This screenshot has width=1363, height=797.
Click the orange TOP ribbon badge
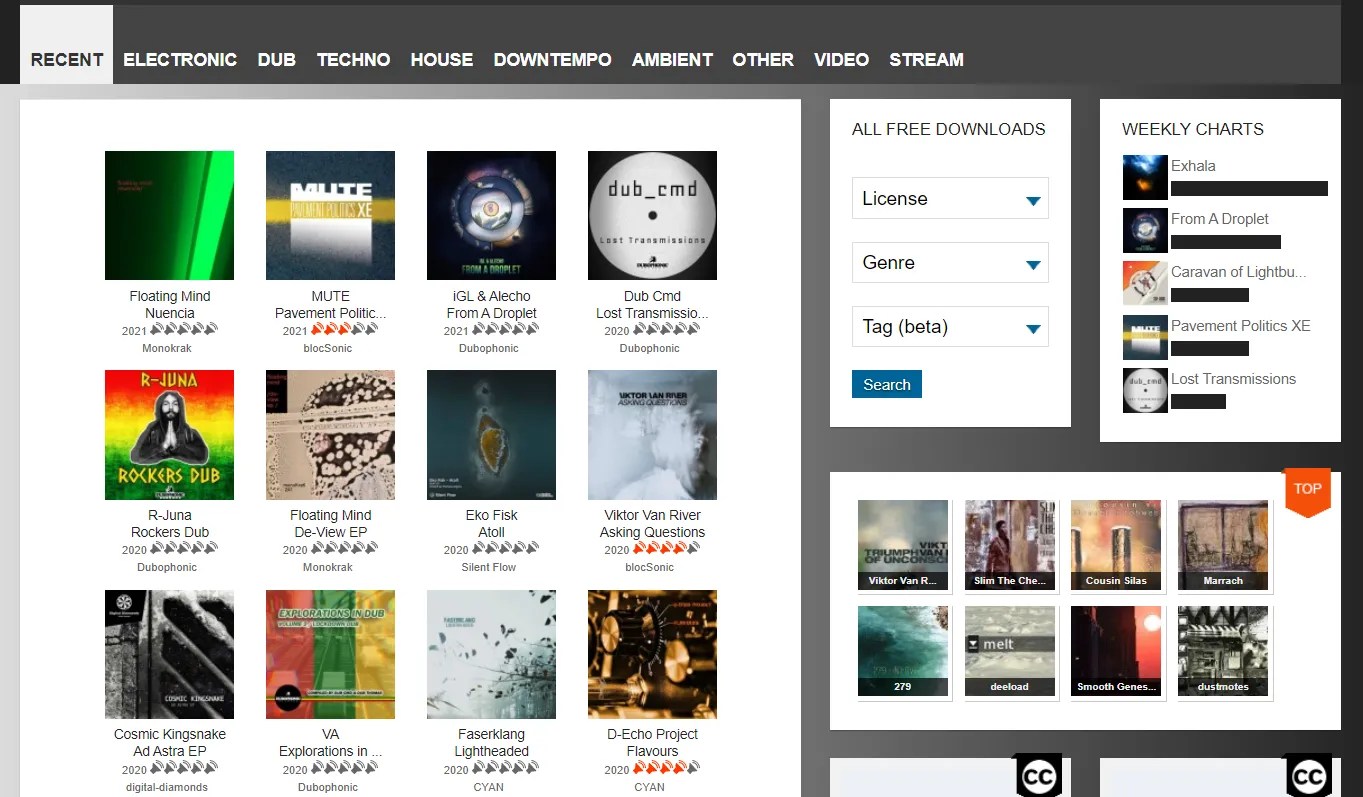point(1307,492)
